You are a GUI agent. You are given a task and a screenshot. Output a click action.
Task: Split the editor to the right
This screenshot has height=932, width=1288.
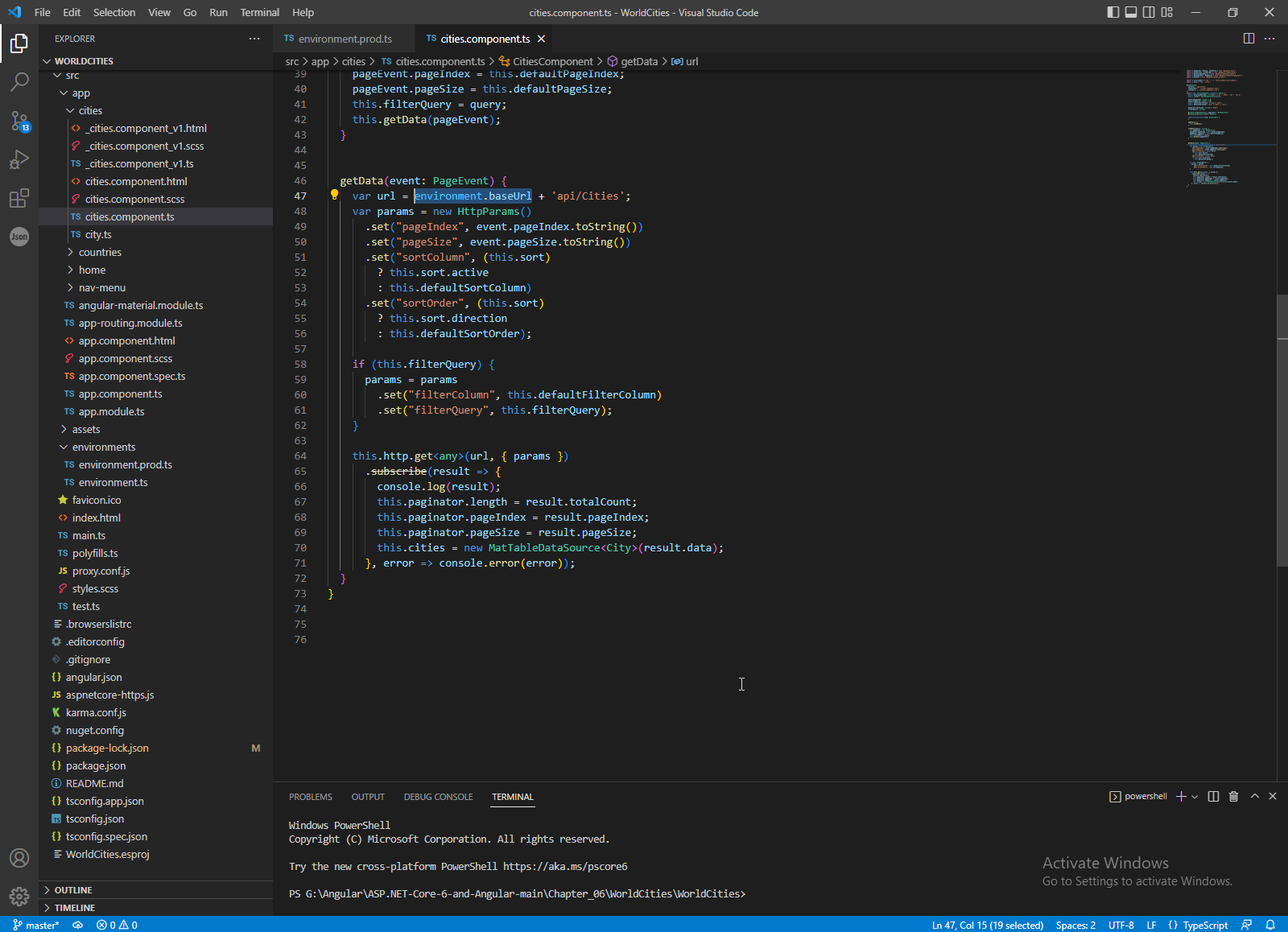(1249, 39)
